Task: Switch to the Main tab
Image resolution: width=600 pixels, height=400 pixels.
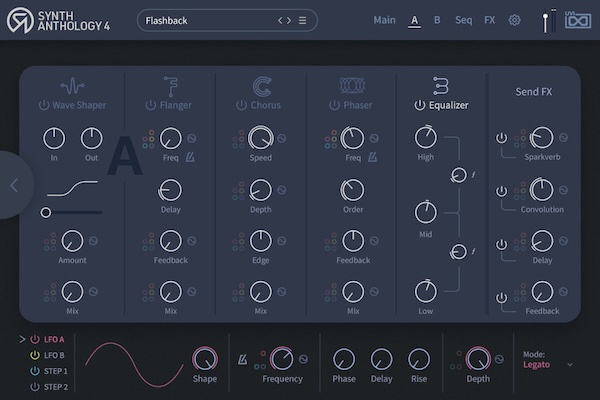Action: click(384, 20)
